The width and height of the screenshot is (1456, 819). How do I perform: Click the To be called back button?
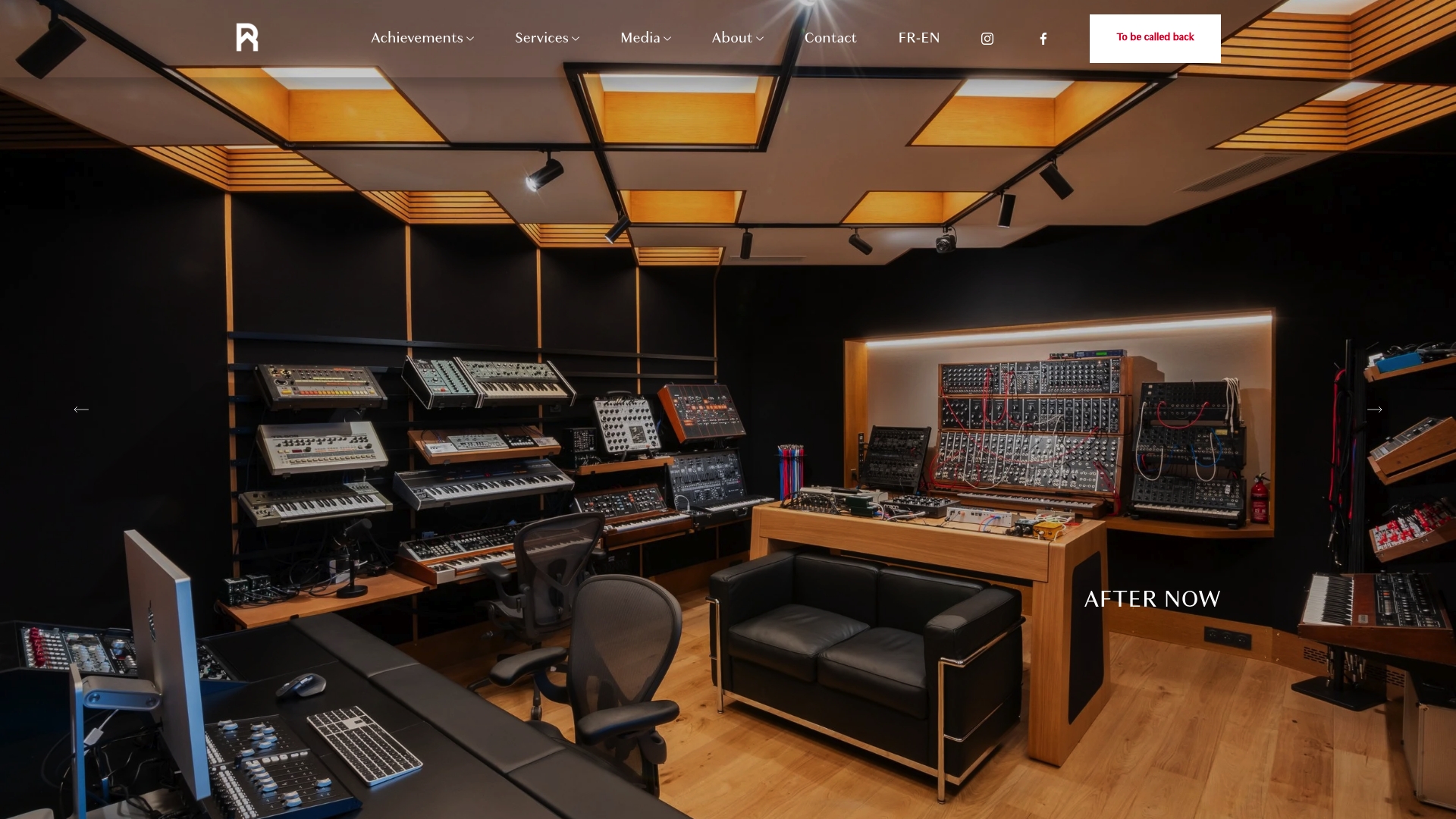pyautogui.click(x=1155, y=39)
